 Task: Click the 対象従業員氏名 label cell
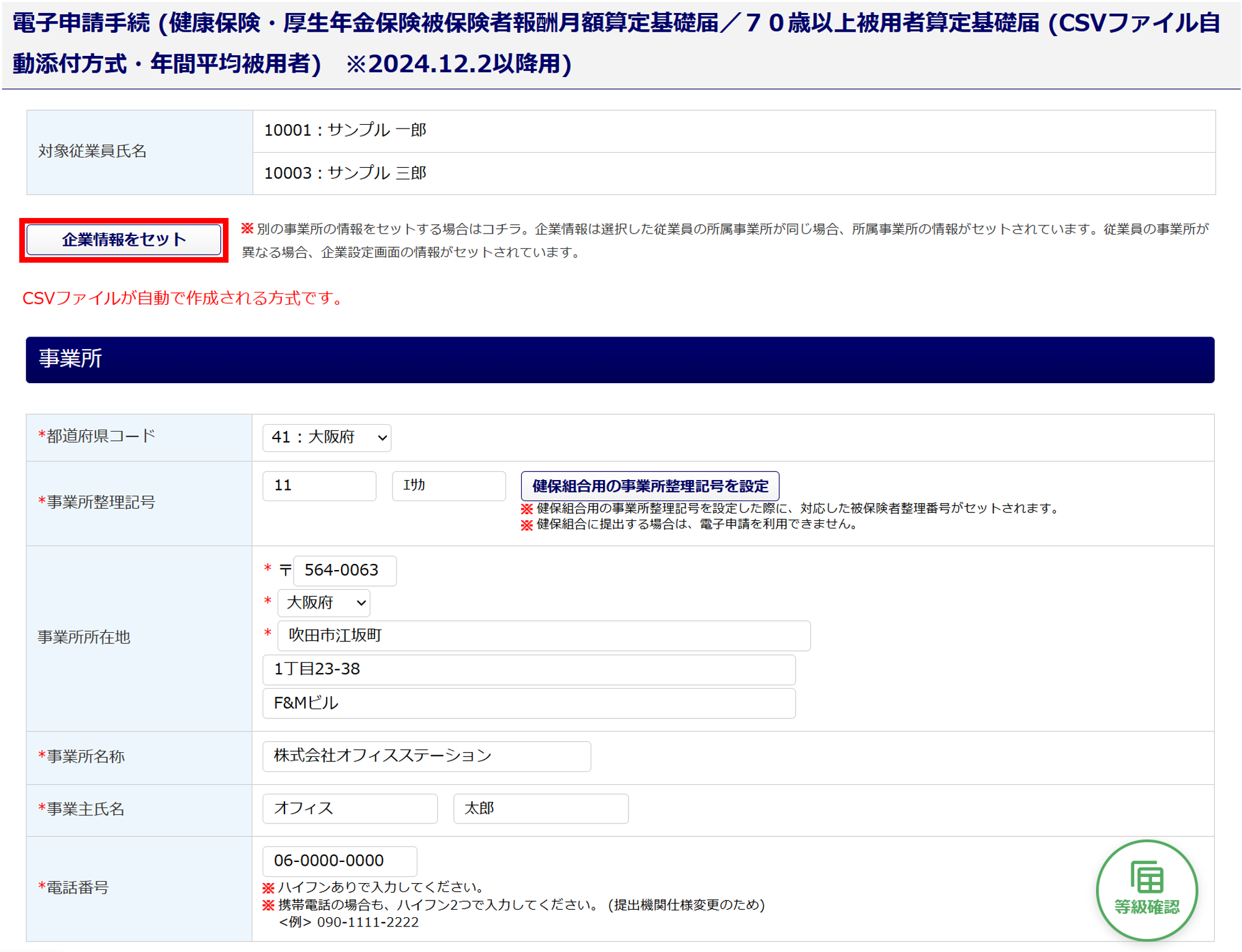click(139, 152)
